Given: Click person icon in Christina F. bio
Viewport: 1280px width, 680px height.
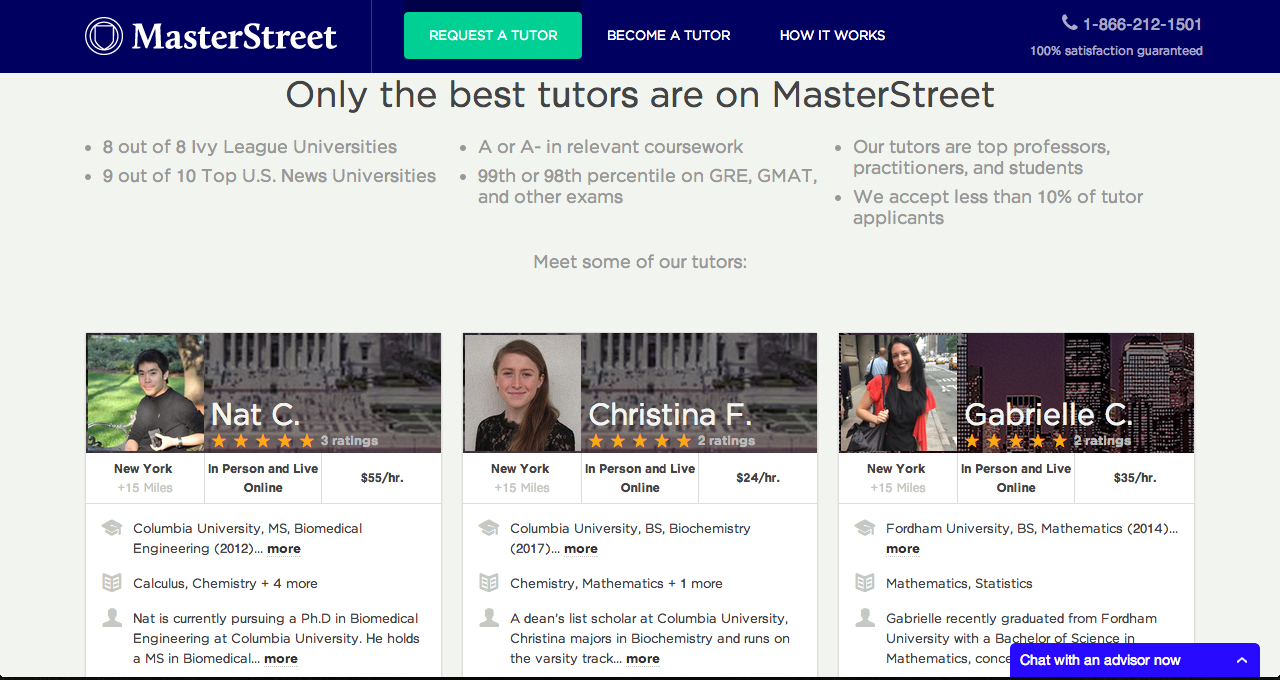Looking at the screenshot, I should (x=489, y=618).
